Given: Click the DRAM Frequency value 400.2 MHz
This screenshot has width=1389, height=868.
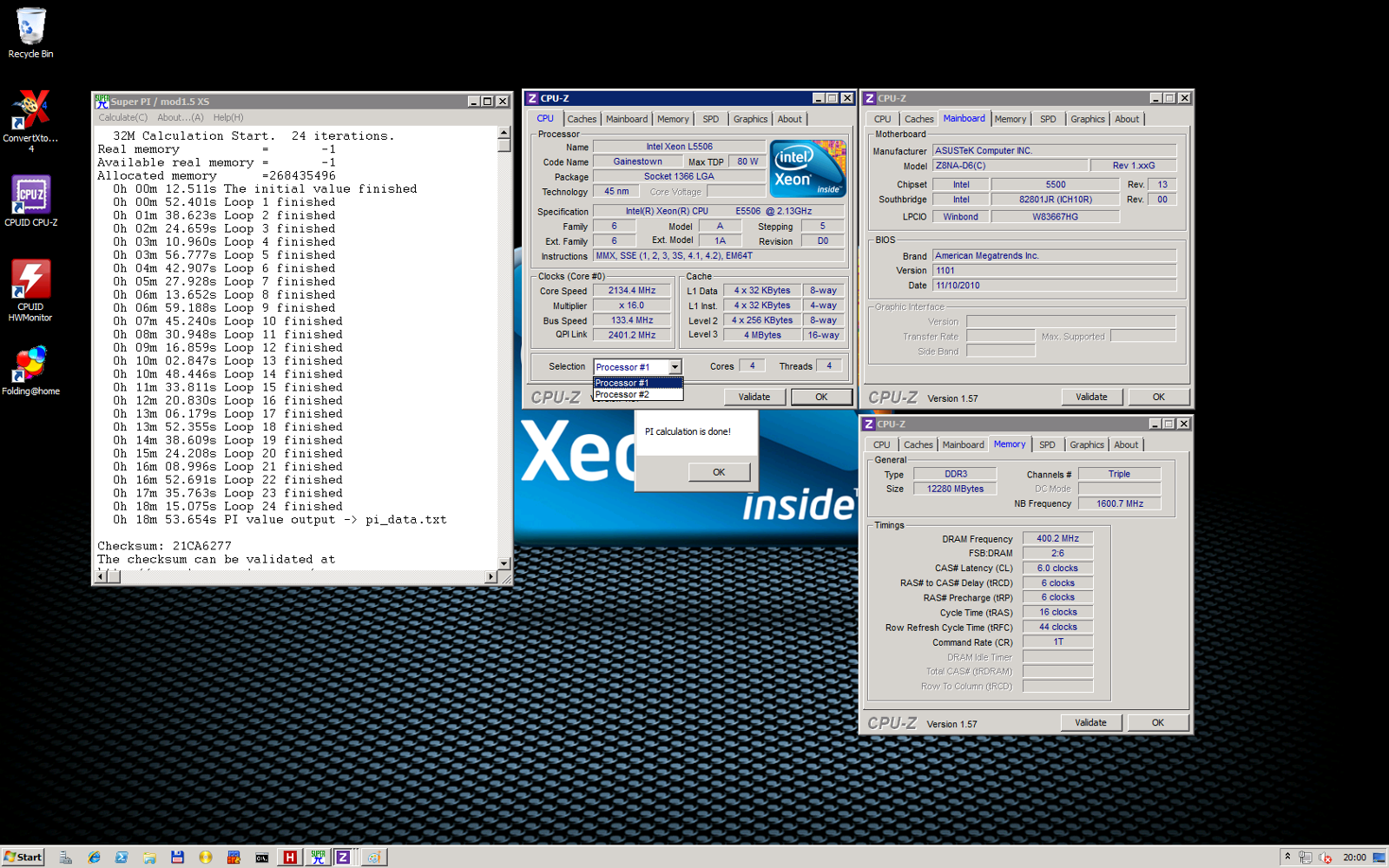Looking at the screenshot, I should click(x=1057, y=538).
